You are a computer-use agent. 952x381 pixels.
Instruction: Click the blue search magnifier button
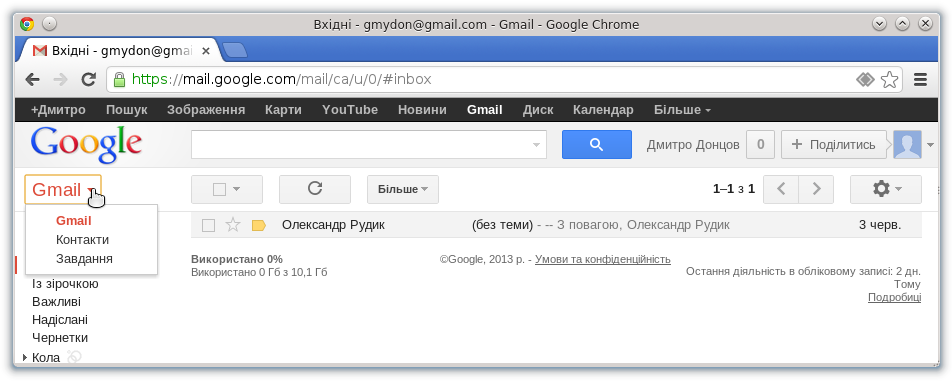[596, 144]
